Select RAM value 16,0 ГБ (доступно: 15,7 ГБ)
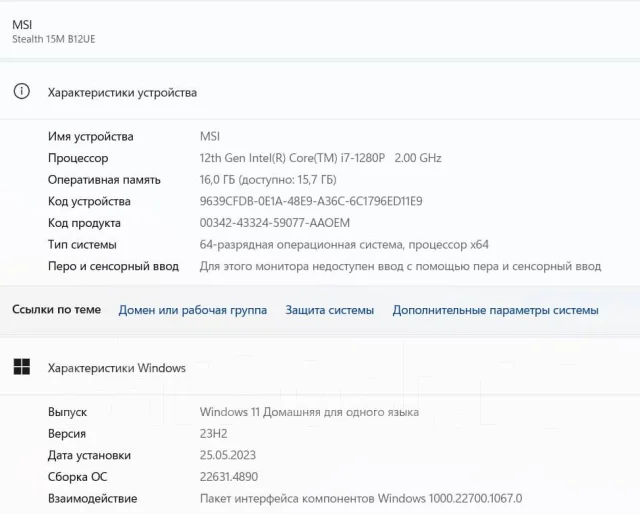 pos(268,180)
